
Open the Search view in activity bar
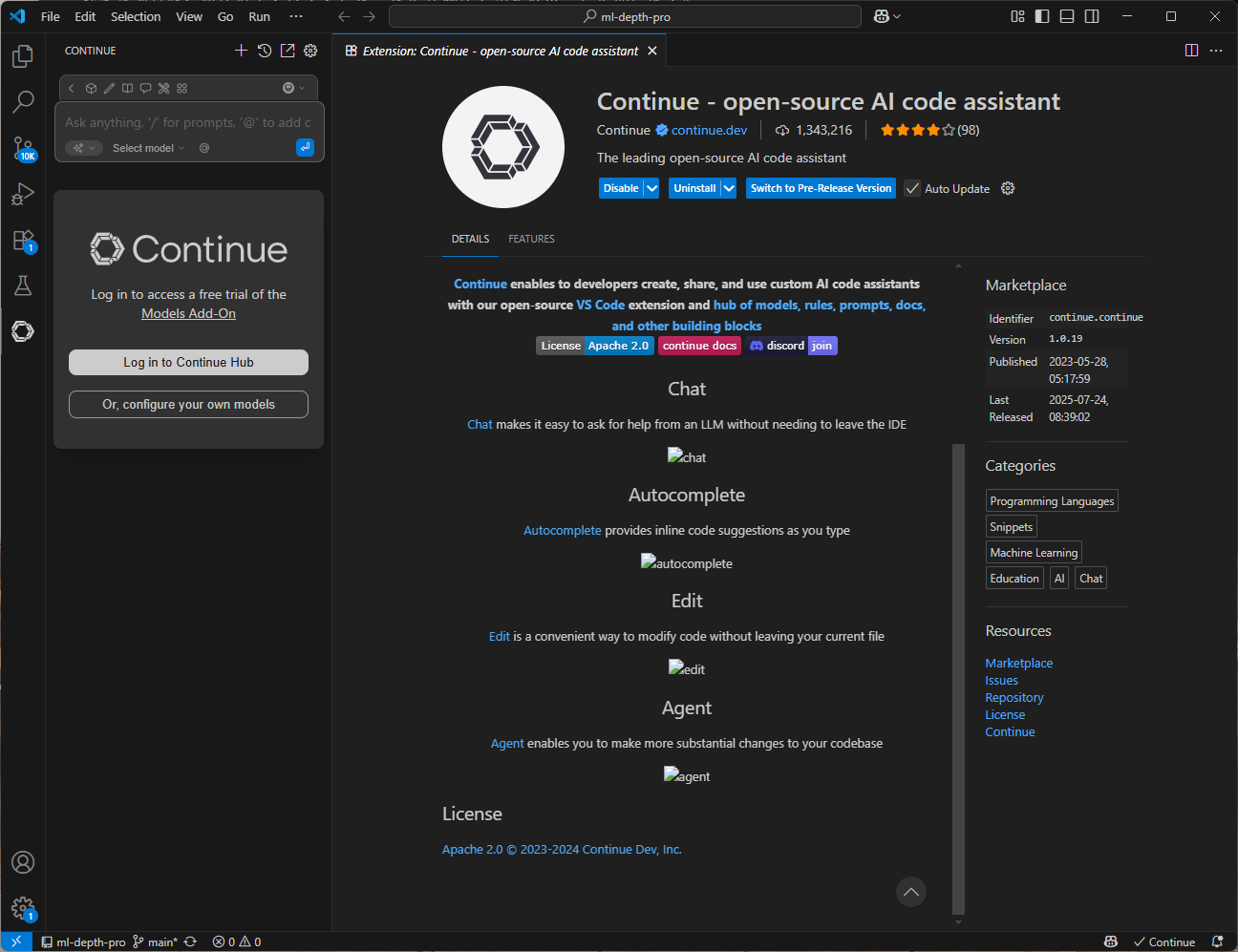point(23,101)
